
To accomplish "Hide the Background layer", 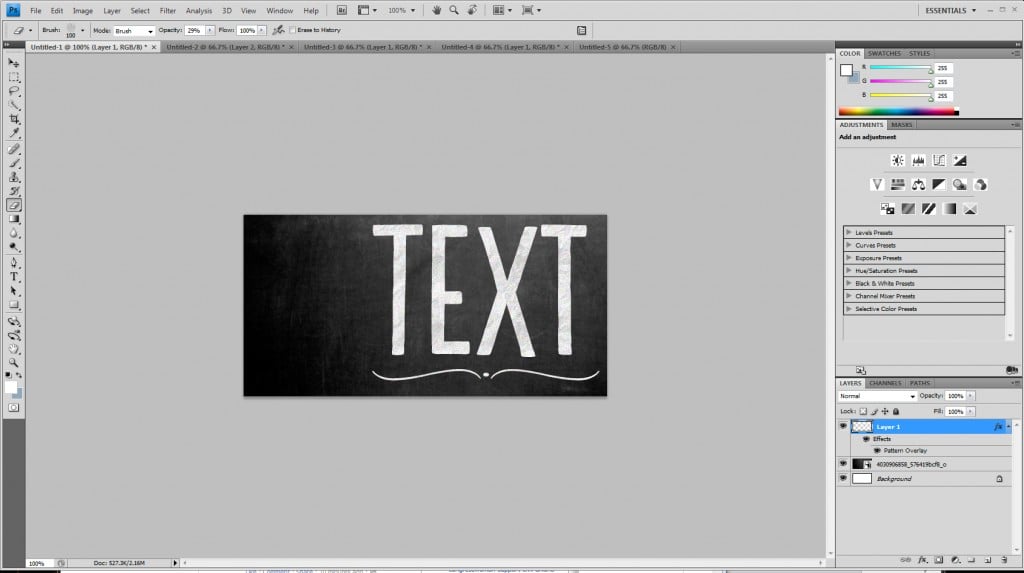I will [x=843, y=479].
